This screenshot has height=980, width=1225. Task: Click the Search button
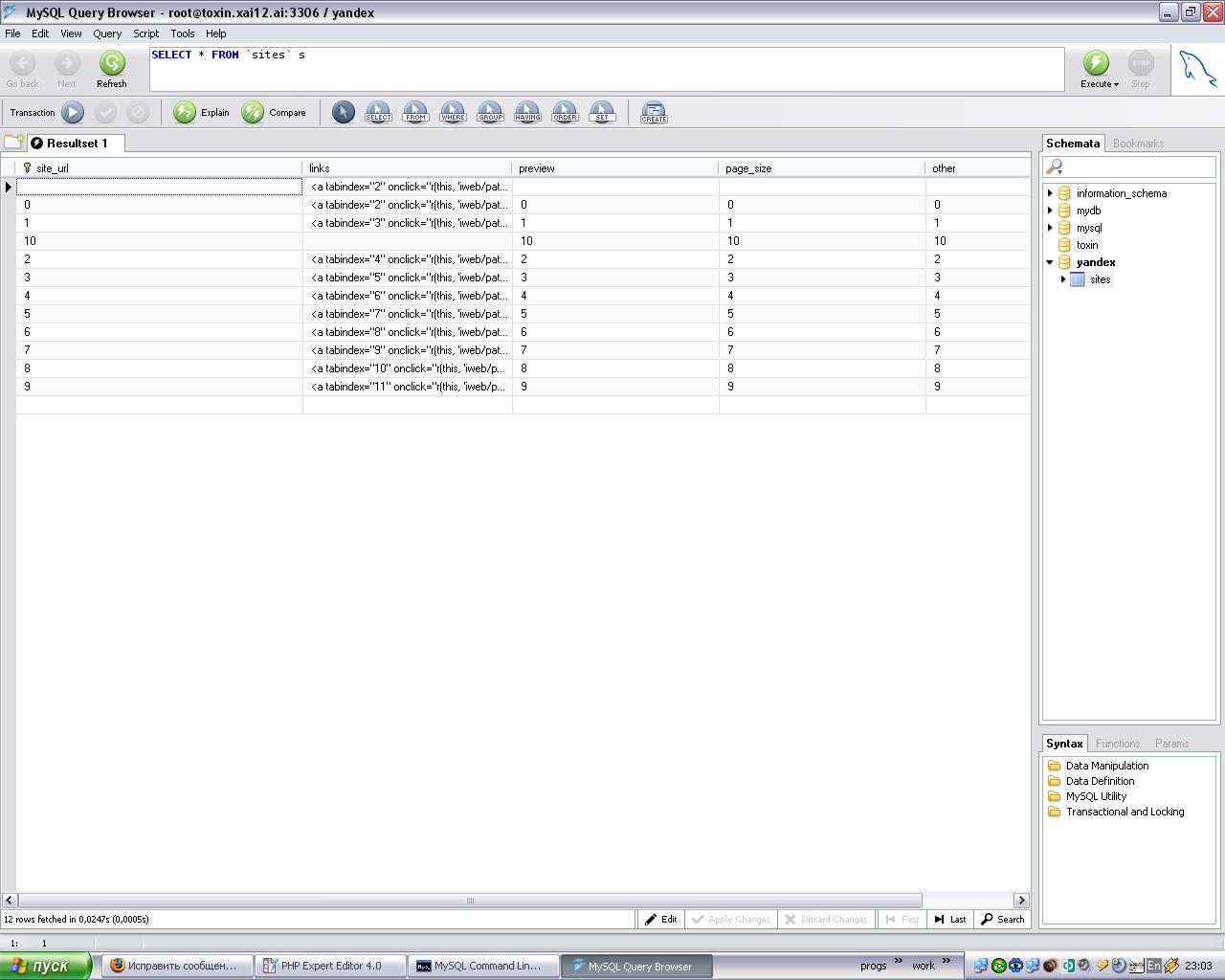tap(1003, 920)
